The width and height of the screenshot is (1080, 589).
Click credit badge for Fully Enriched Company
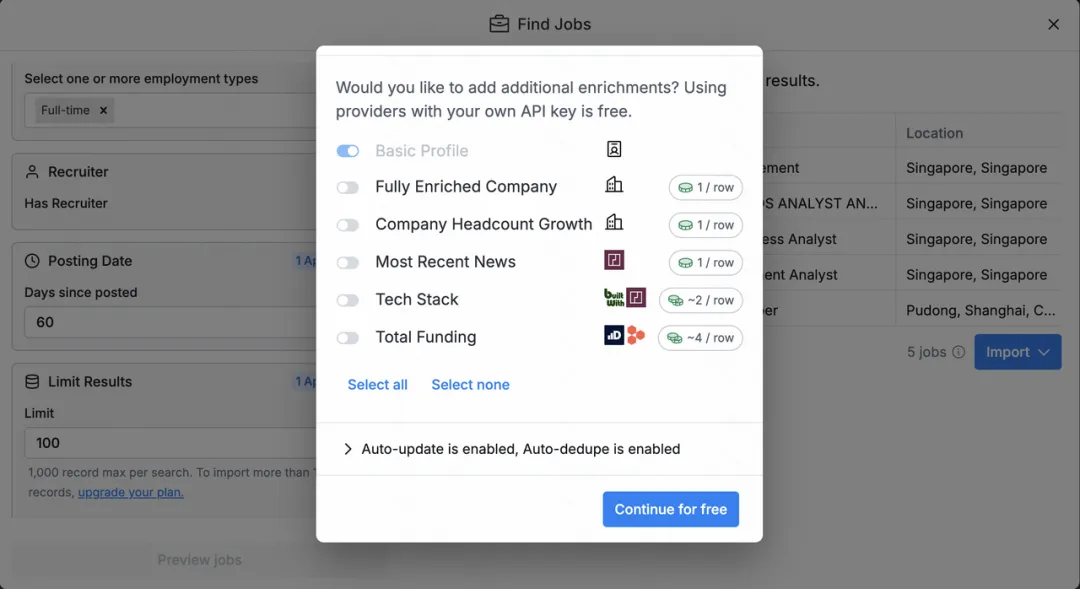tap(705, 187)
